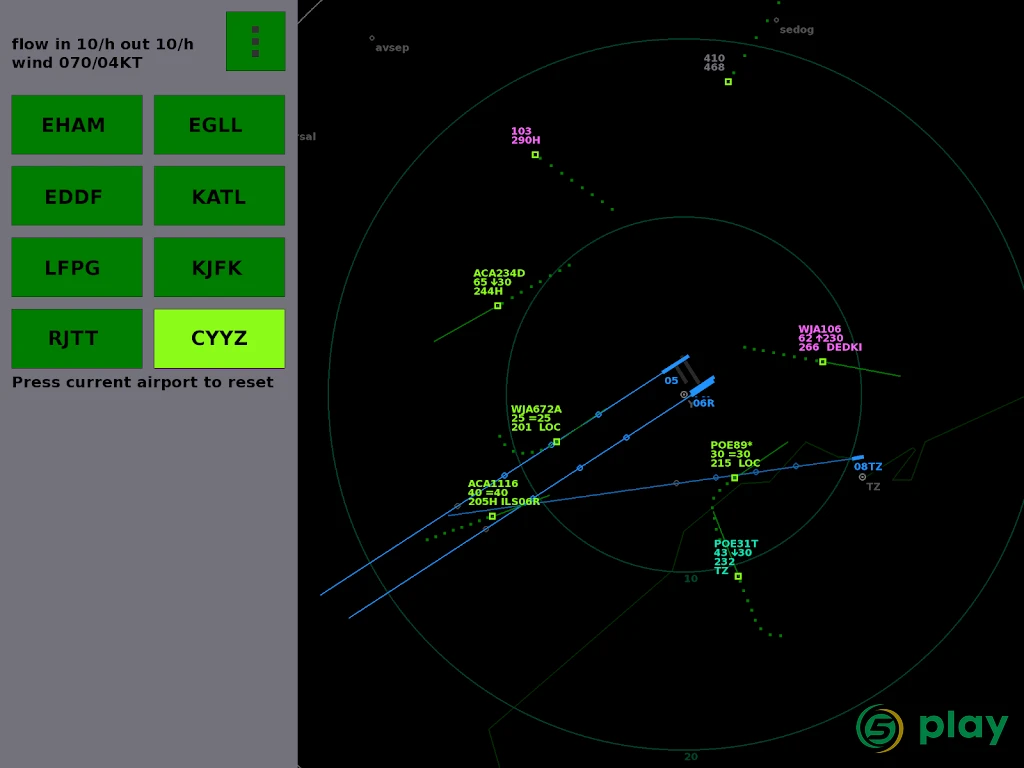Select aircraft WJA672A on the localizer
Viewport: 1024px width, 768px height.
[556, 442]
